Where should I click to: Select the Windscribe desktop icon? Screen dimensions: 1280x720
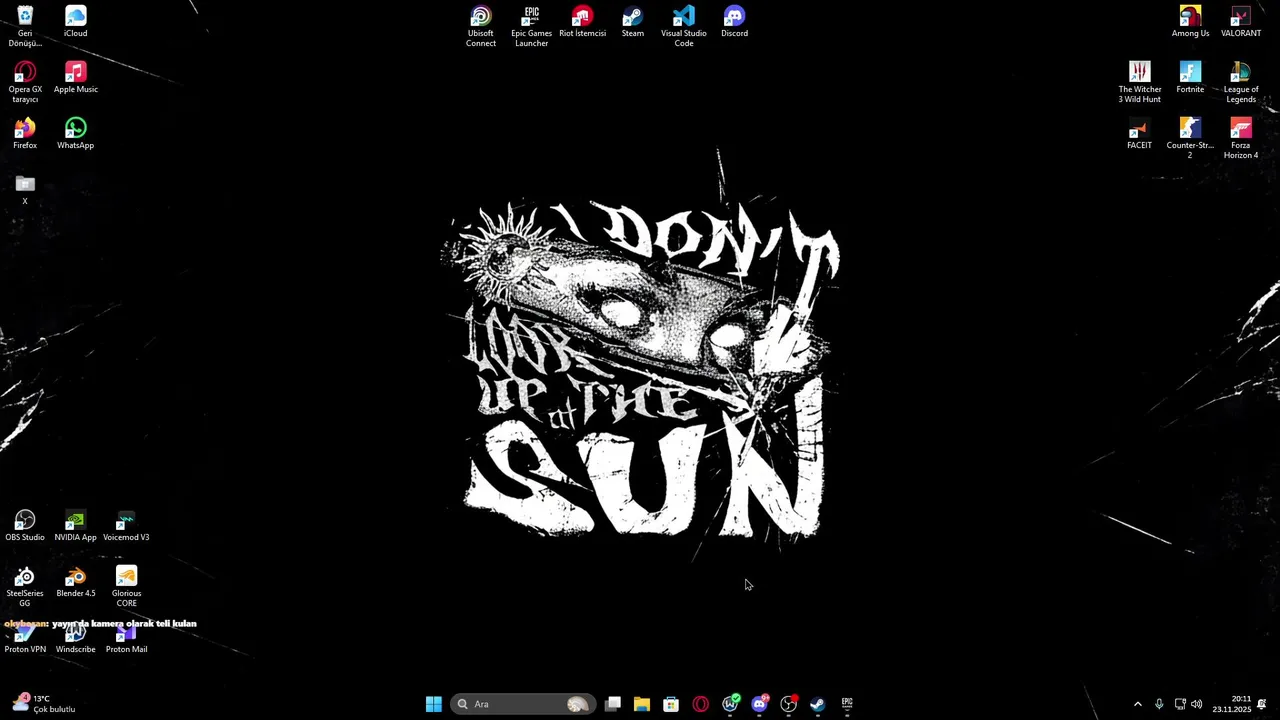(x=75, y=640)
